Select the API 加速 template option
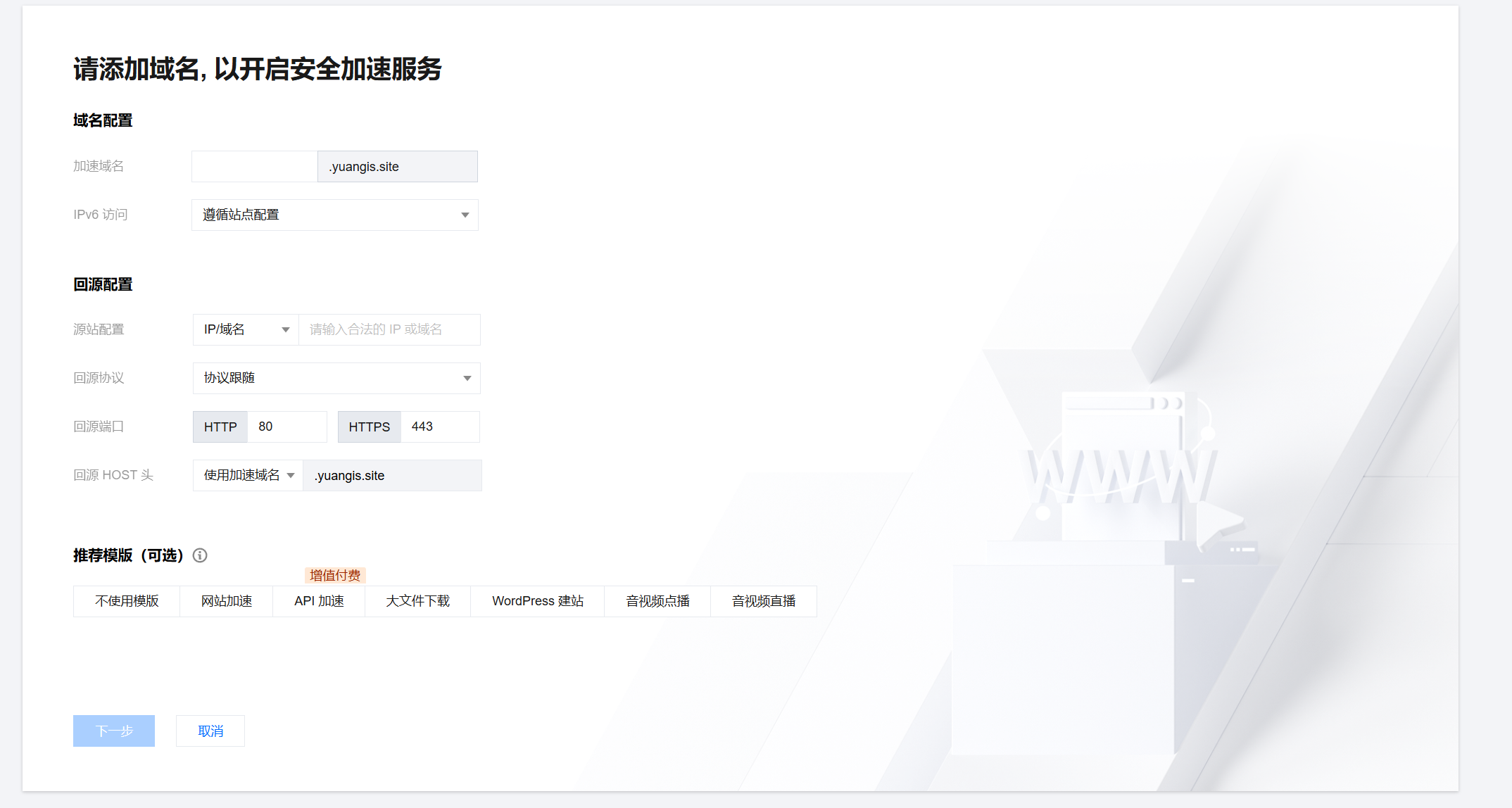 [319, 601]
